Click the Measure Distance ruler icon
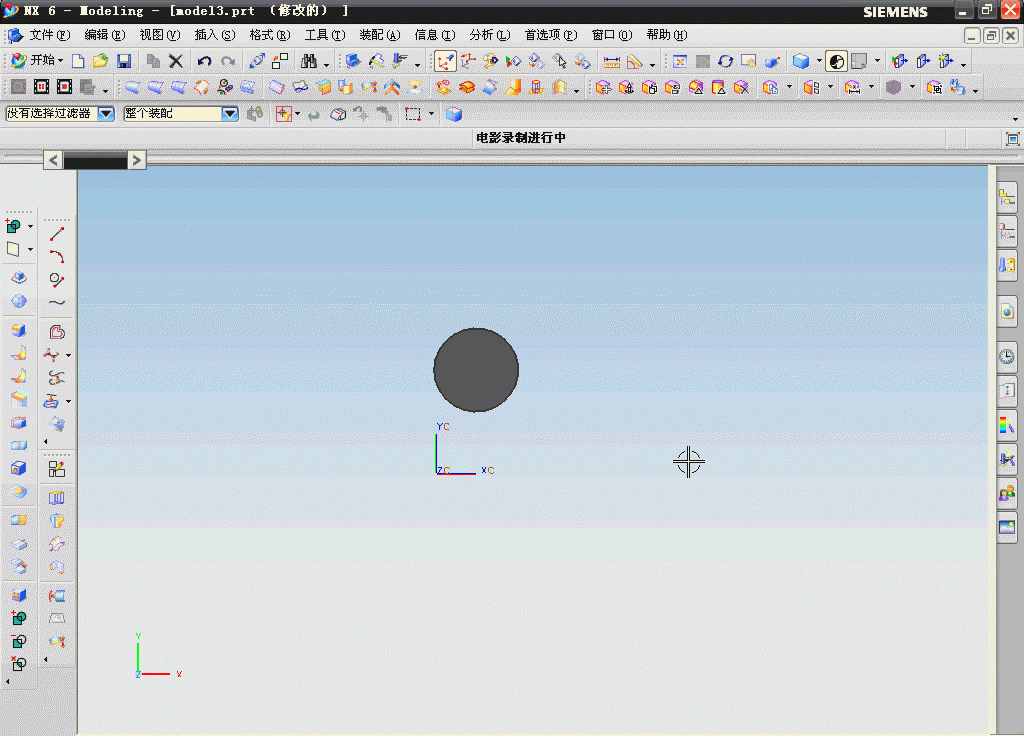The width and height of the screenshot is (1024, 738). 611,62
